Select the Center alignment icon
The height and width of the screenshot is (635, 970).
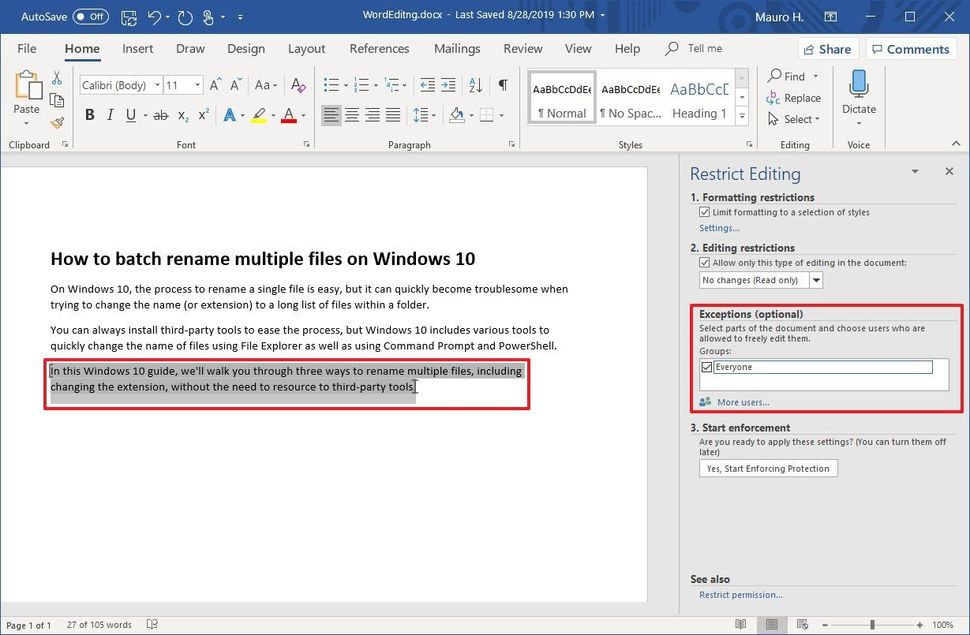click(352, 114)
